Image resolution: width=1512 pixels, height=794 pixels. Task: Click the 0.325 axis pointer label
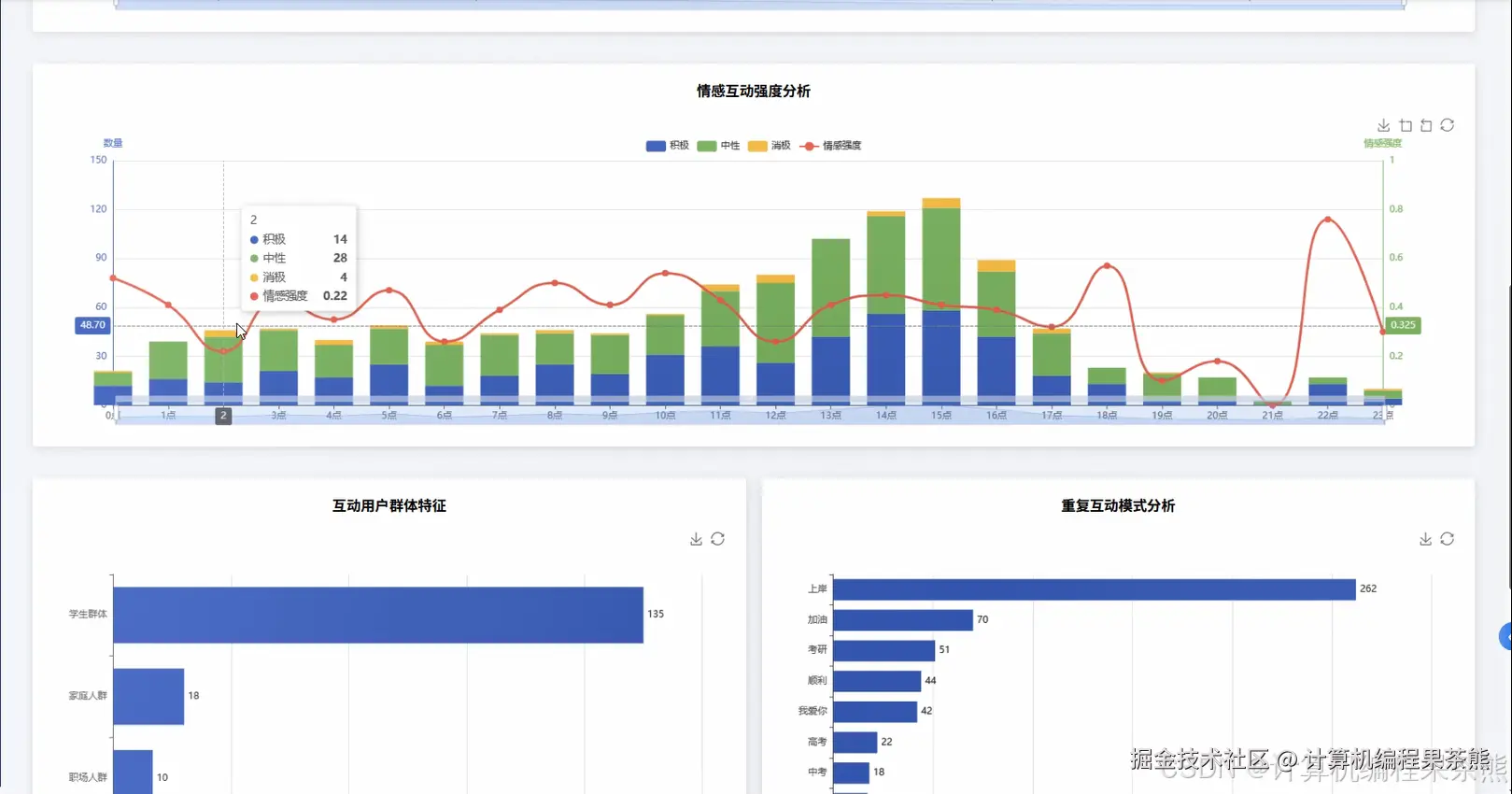(x=1403, y=325)
